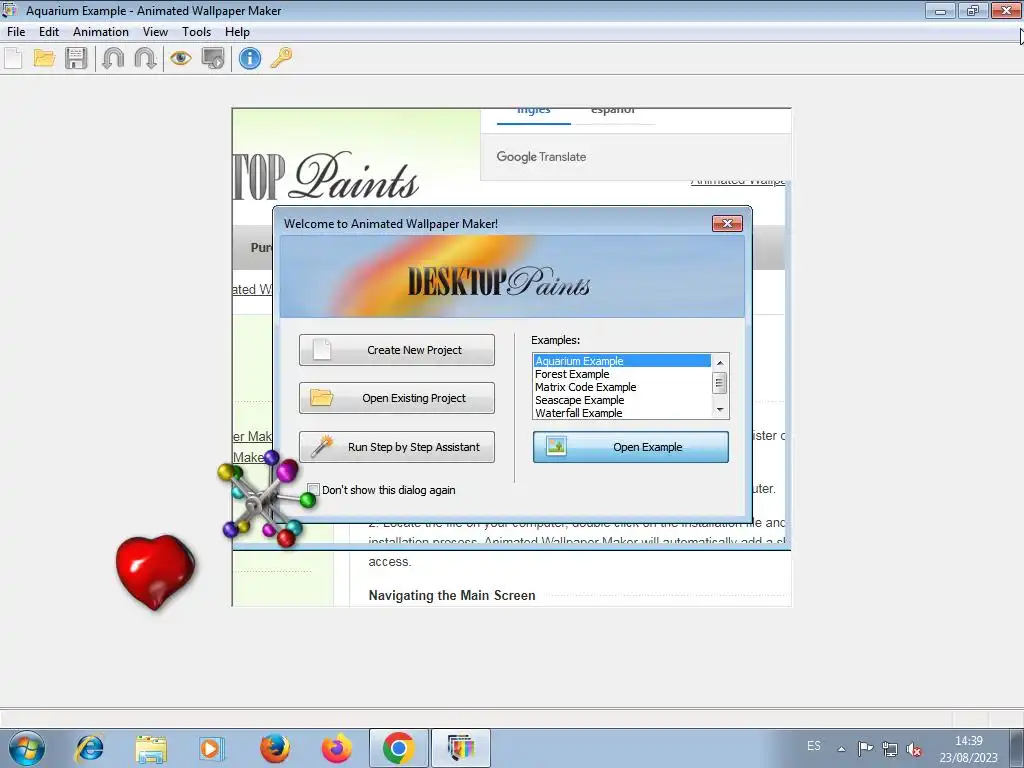The image size is (1024, 768).
Task: Click the muted volume tray icon
Action: point(914,750)
